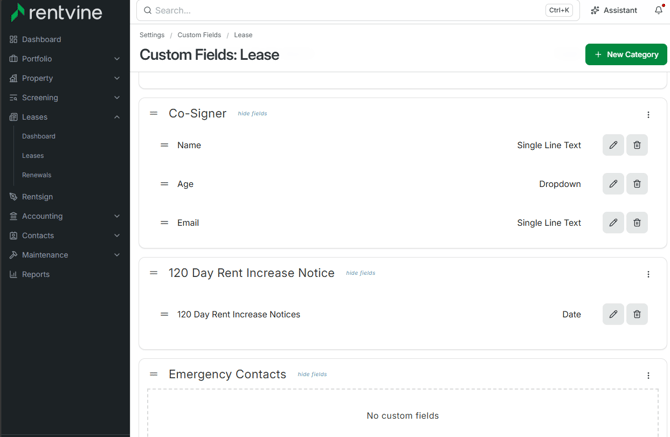Delete the Age dropdown field

tap(637, 184)
